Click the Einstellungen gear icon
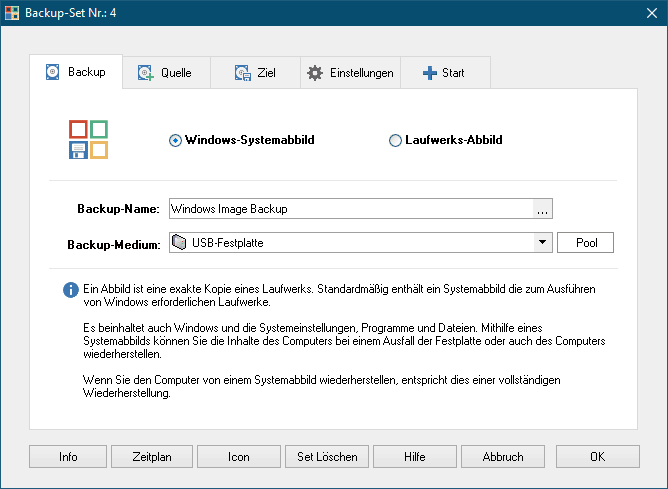This screenshot has height=489, width=668. click(x=315, y=73)
